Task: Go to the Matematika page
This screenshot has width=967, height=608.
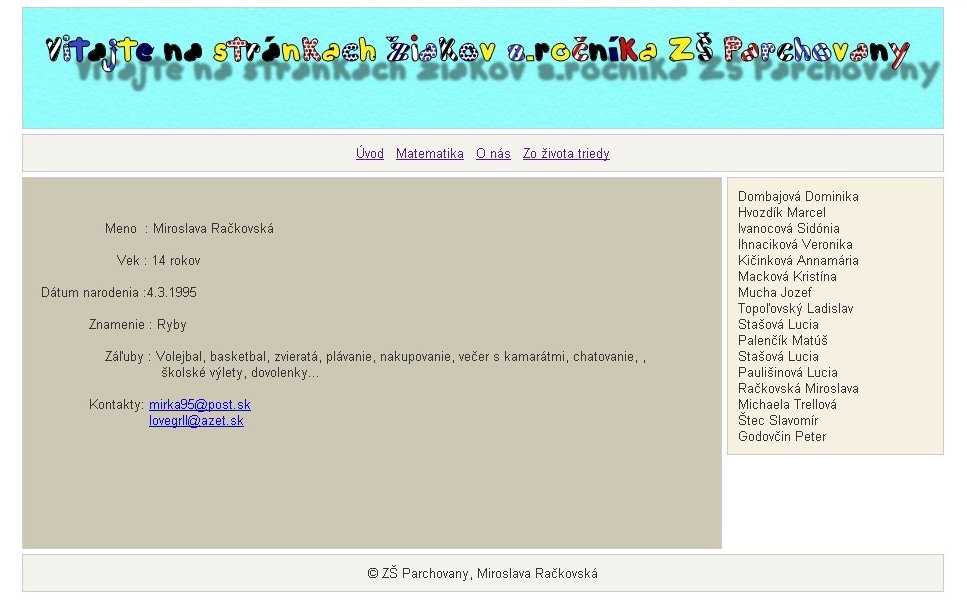Action: [x=429, y=154]
